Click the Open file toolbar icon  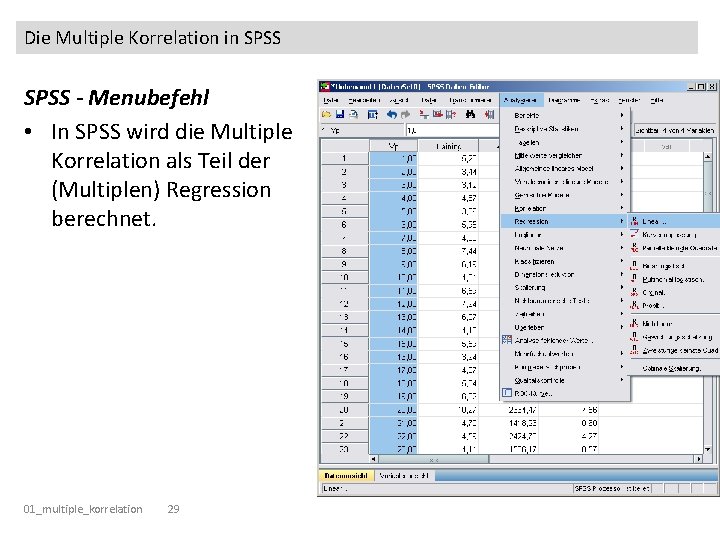326,114
